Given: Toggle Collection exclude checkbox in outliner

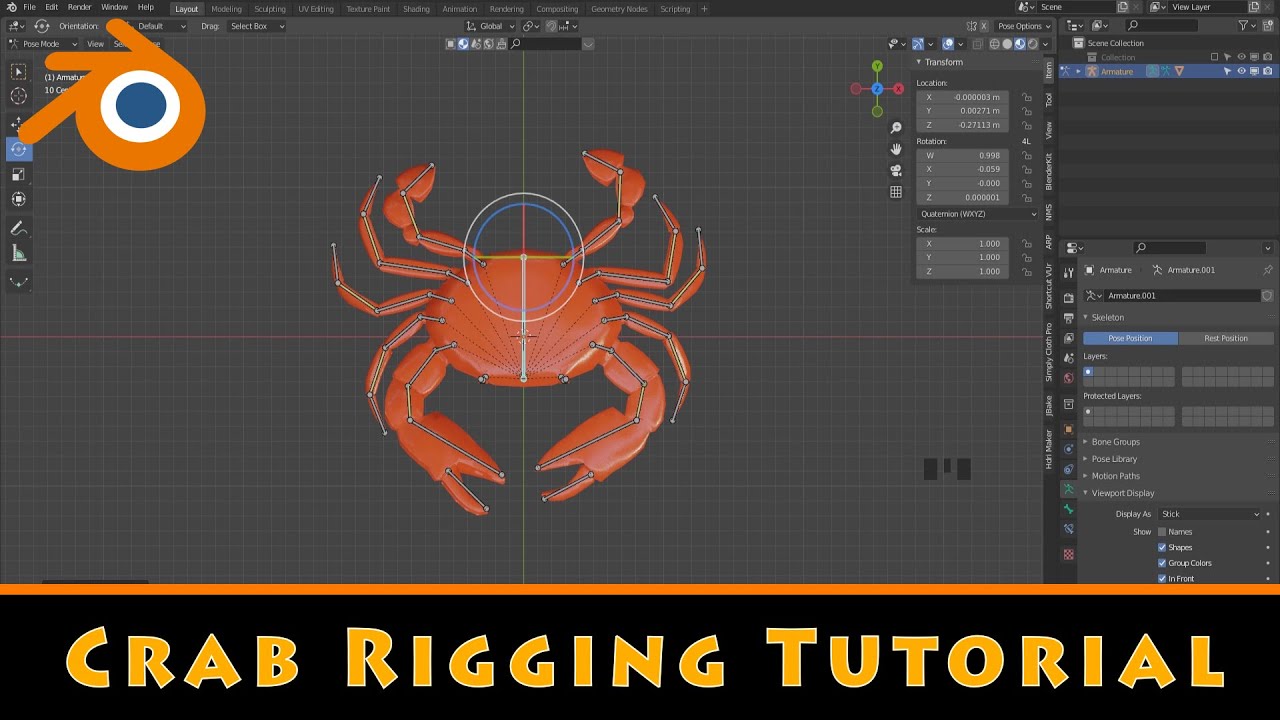Looking at the screenshot, I should (1214, 57).
